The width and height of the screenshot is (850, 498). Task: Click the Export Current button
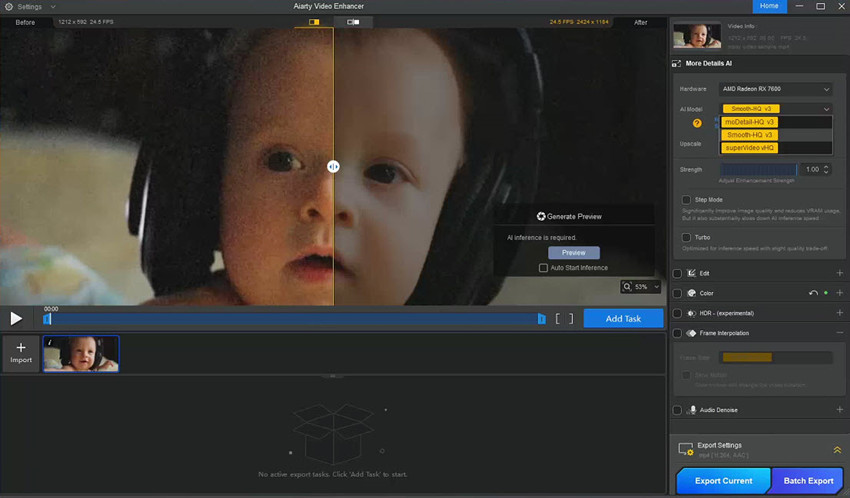click(x=723, y=481)
